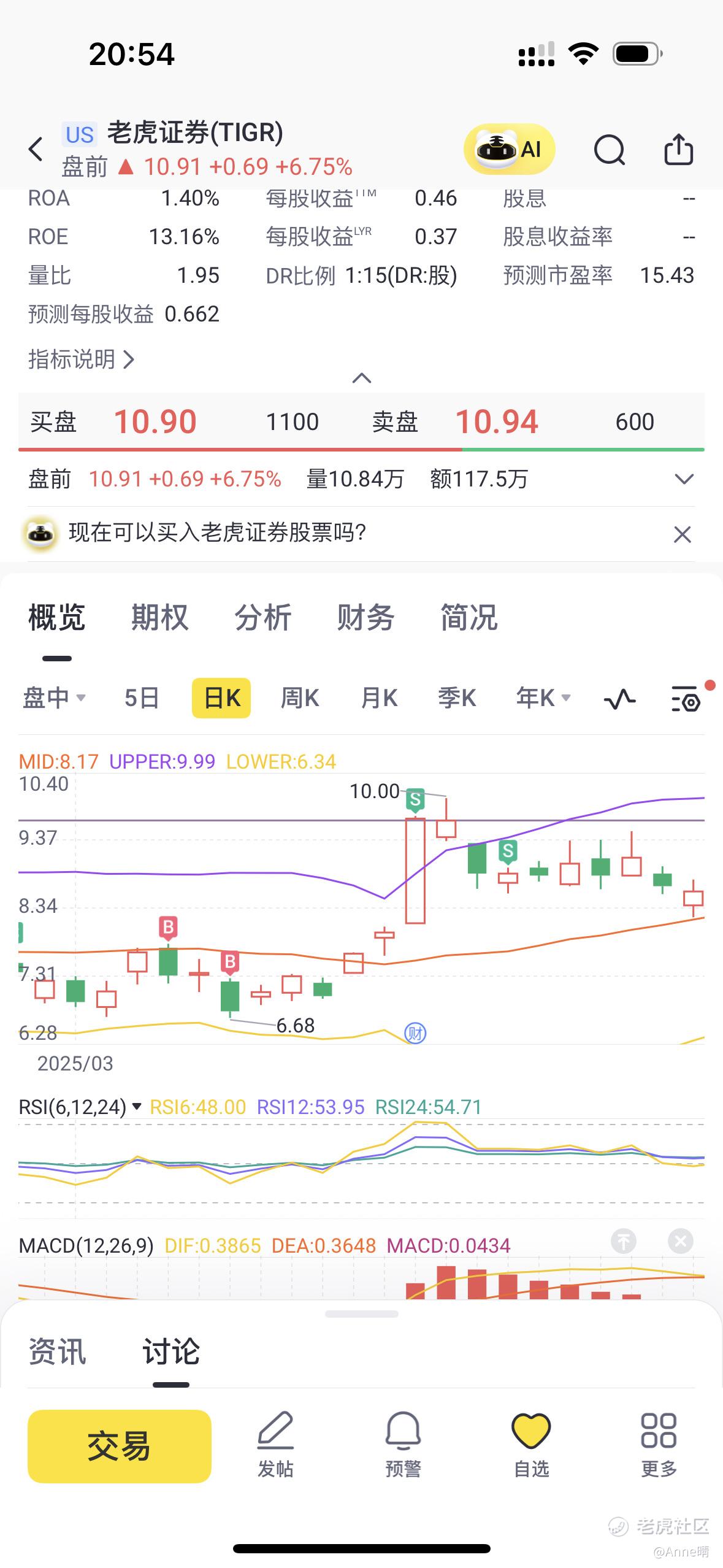This screenshot has height=1568, width=723.
Task: Move the MACD panel up
Action: tap(624, 1241)
